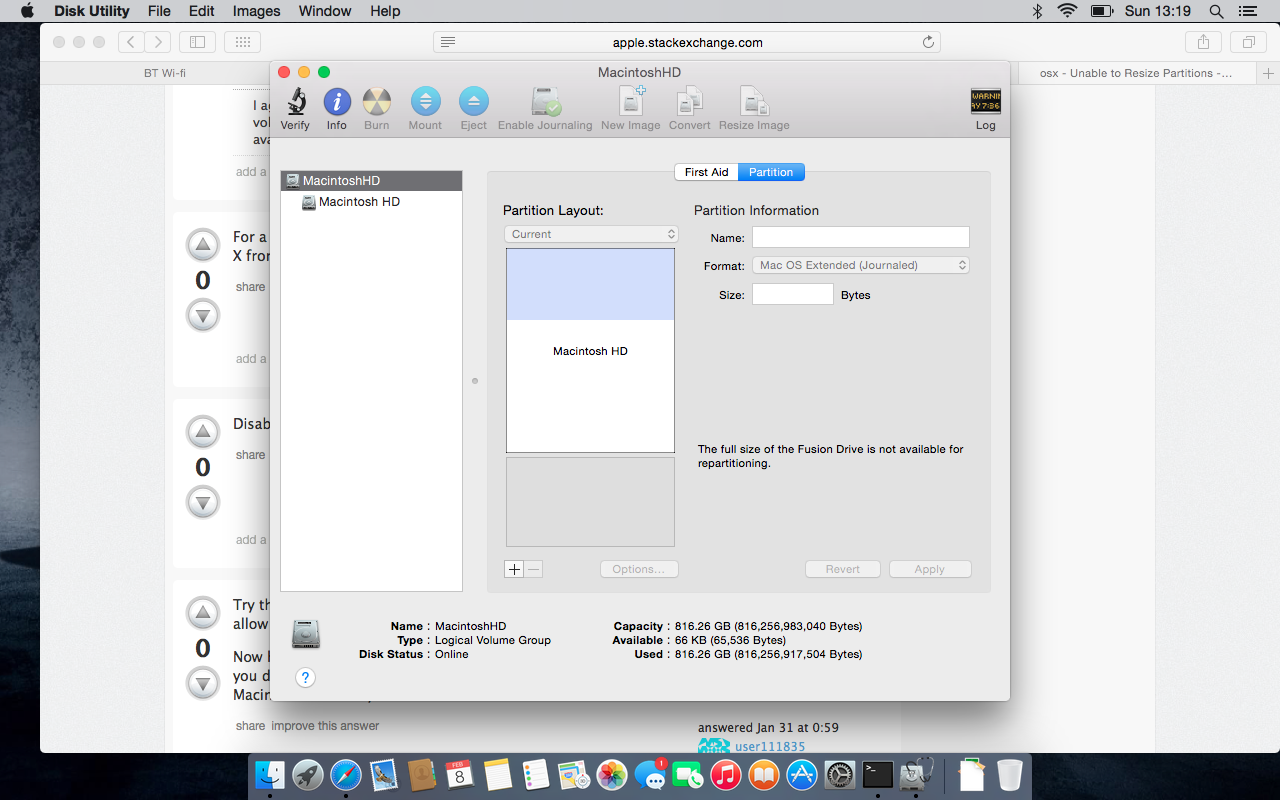This screenshot has height=800, width=1280.
Task: Click the Revert button
Action: [x=843, y=569]
